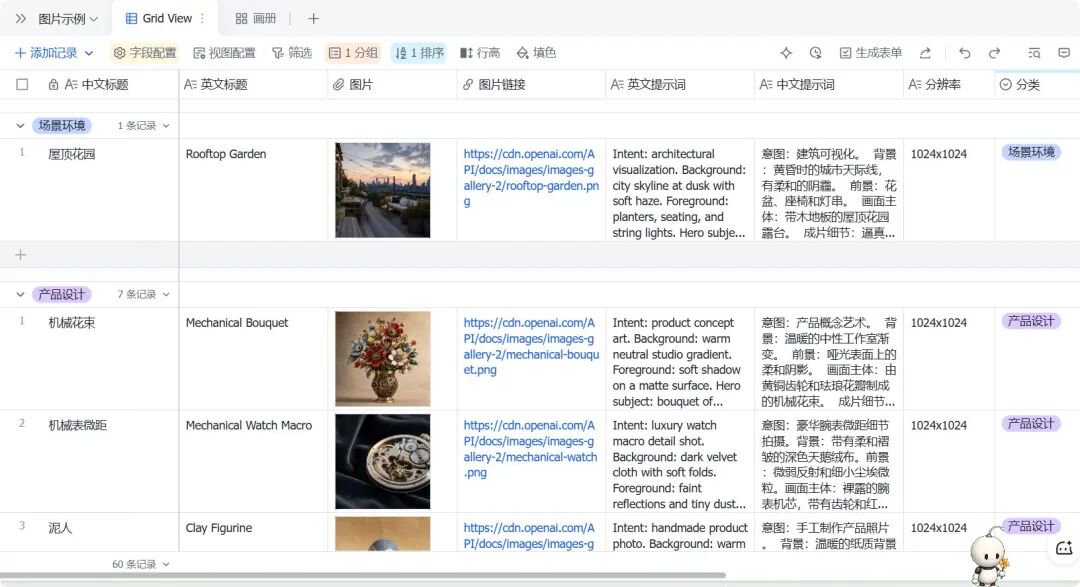Screen dimensions: 1080x587
Task: Open the 7 条记录 count dropdown
Action: (x=143, y=295)
